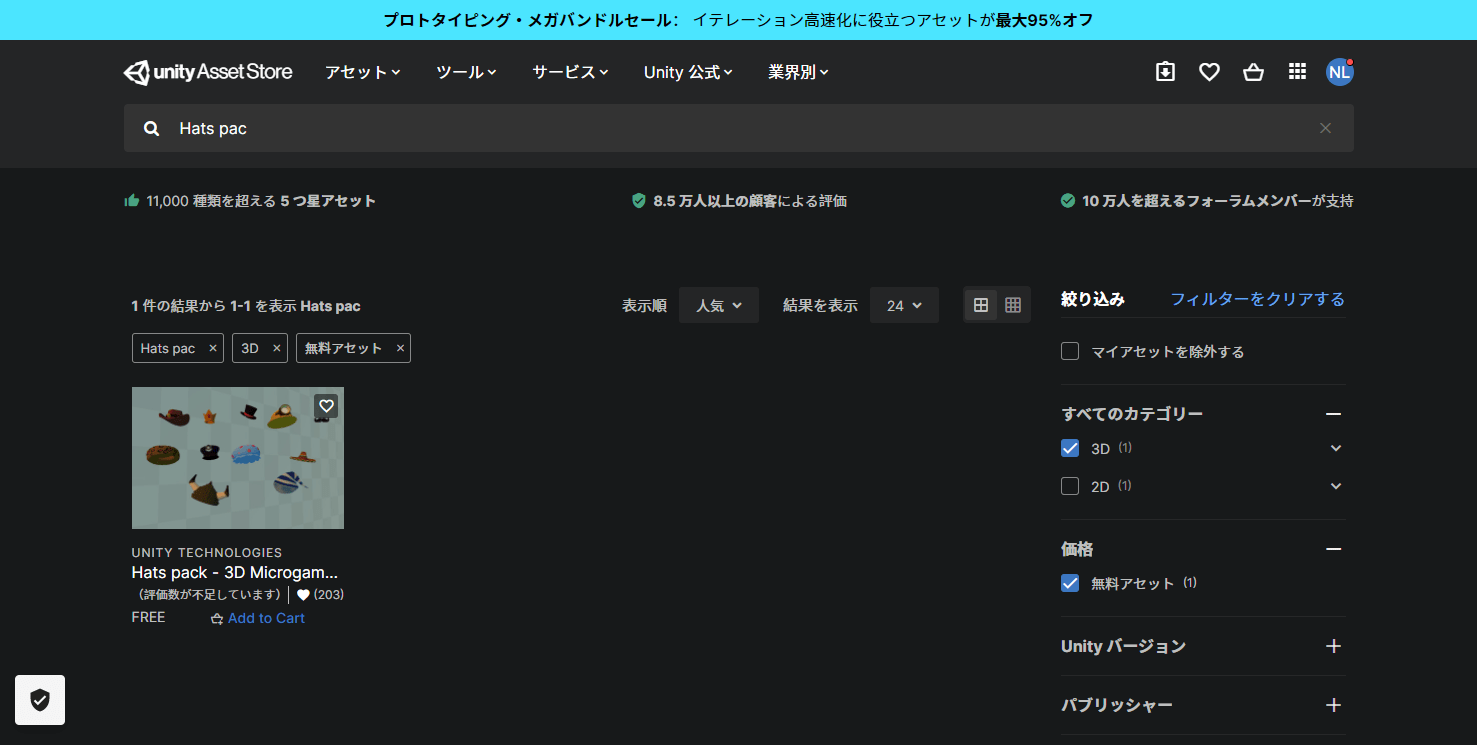The image size is (1477, 745).
Task: Add Hats pack to favorites heart
Action: 326,406
